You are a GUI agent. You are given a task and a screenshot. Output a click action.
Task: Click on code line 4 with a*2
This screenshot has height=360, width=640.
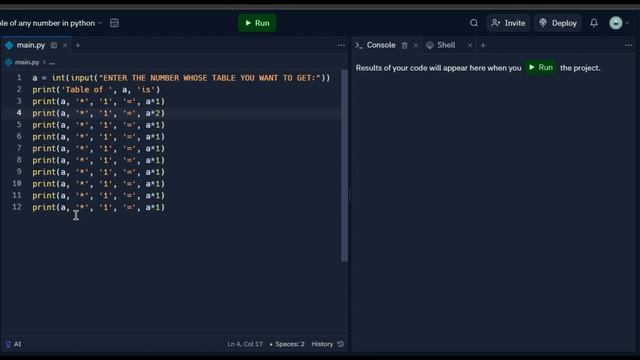pyautogui.click(x=98, y=113)
